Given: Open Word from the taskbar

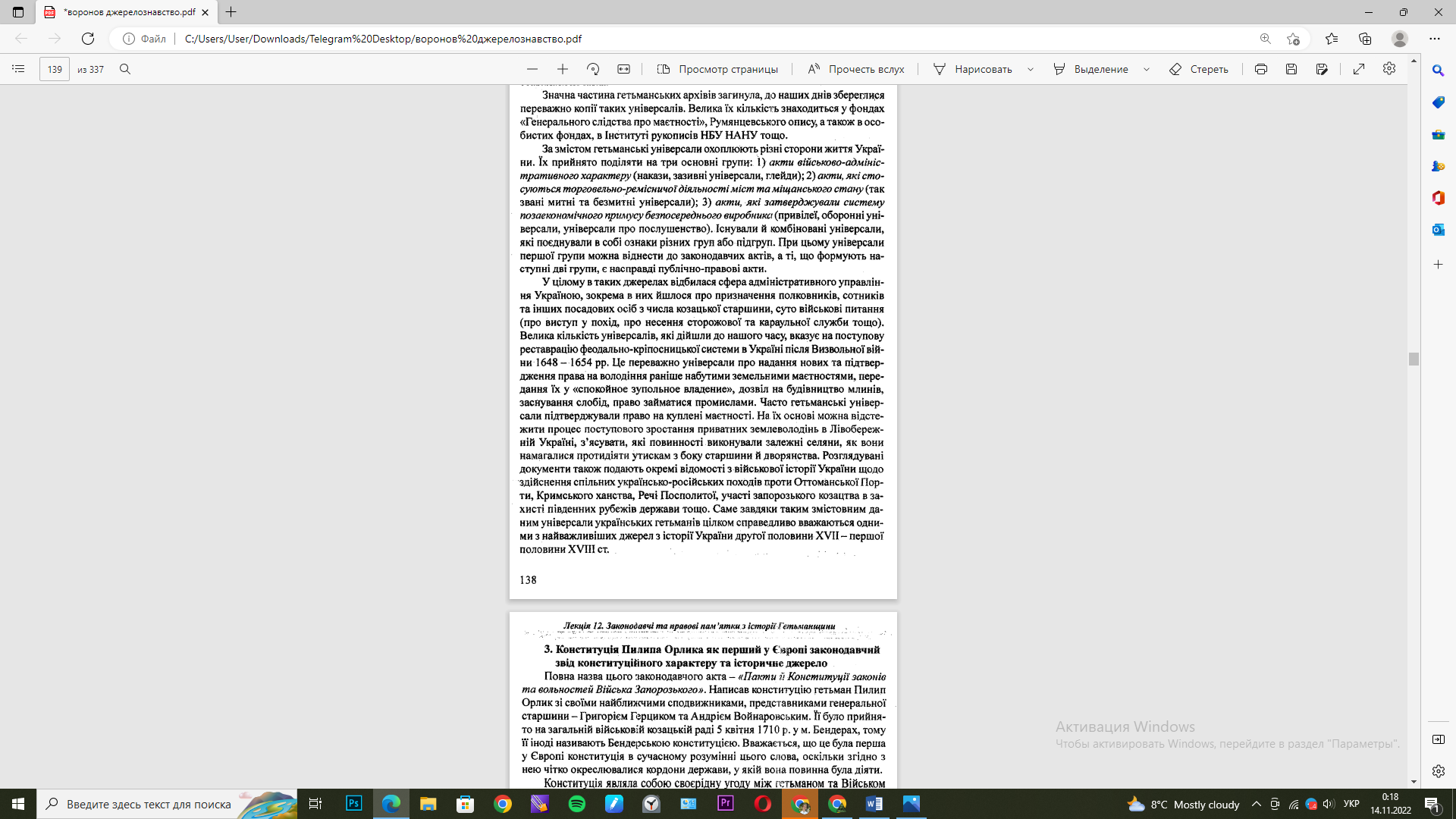Looking at the screenshot, I should point(874,804).
